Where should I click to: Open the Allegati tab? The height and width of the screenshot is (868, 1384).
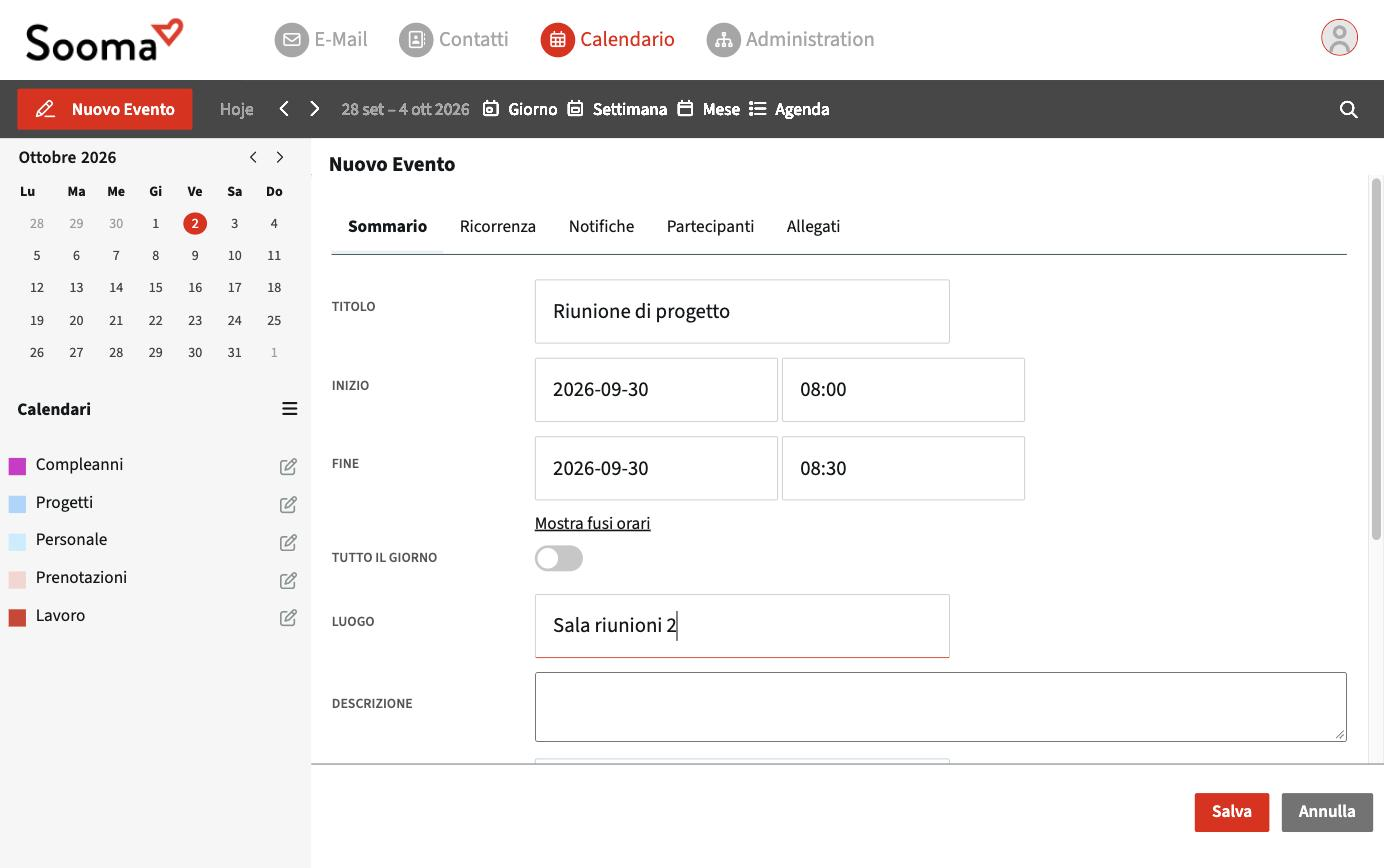[813, 226]
